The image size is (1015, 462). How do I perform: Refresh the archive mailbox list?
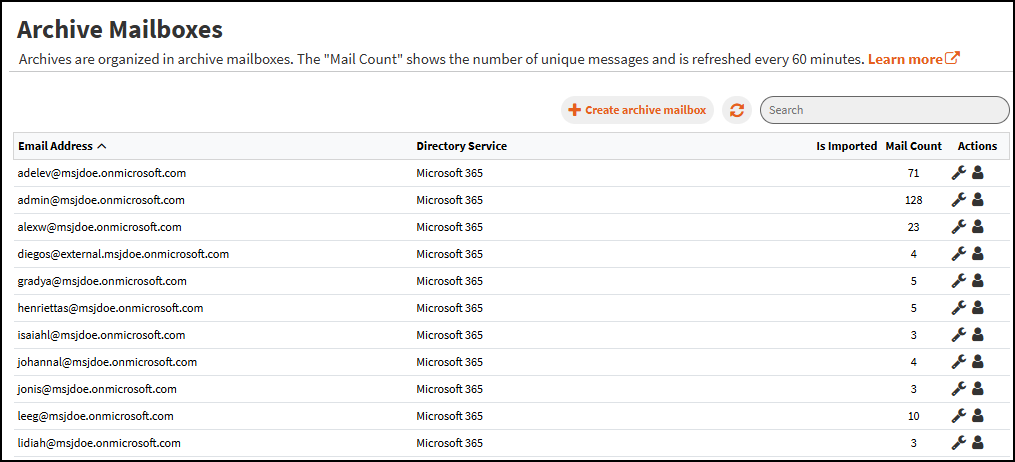tap(737, 110)
